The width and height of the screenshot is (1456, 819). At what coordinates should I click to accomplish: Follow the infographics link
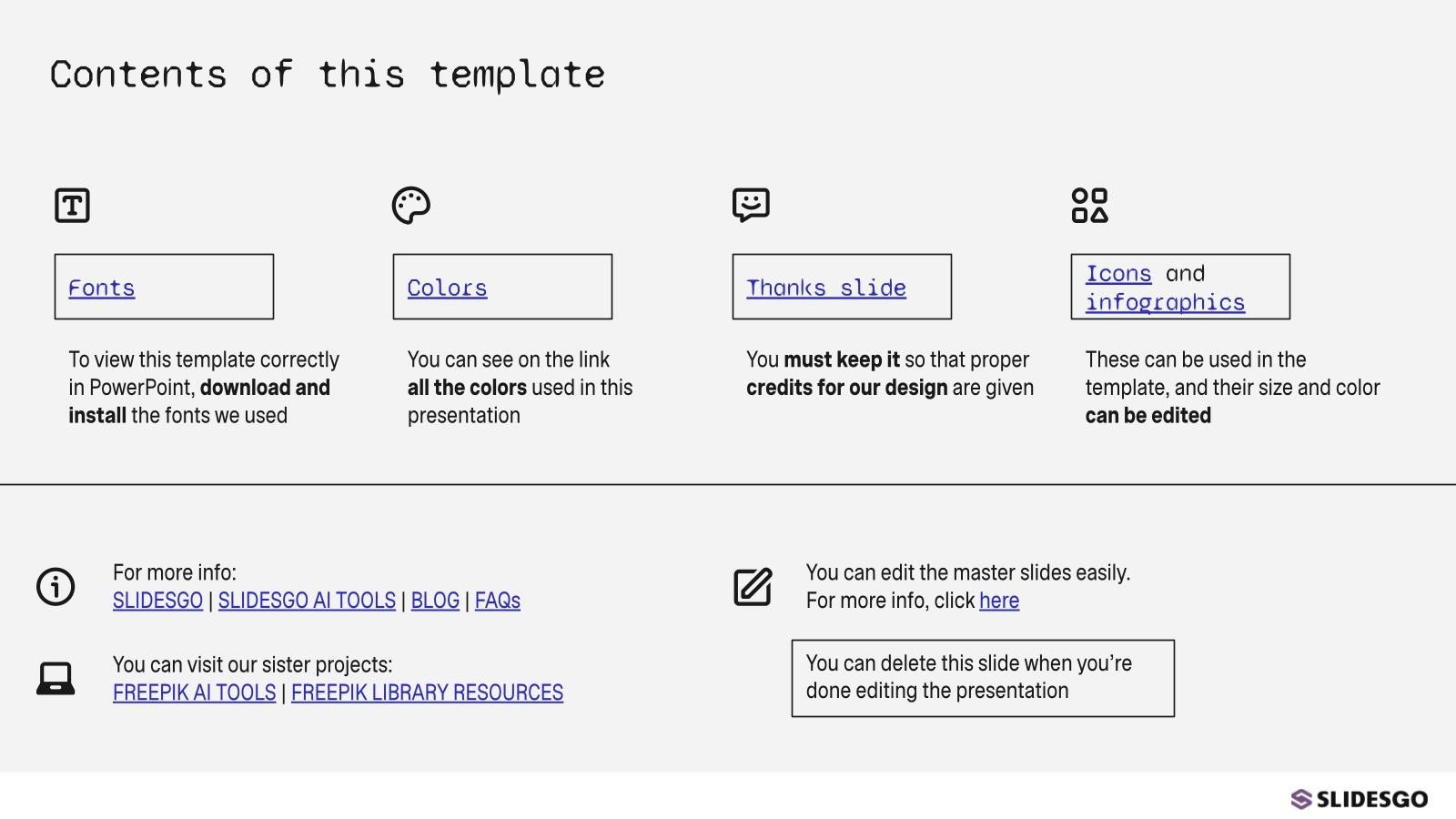(1164, 303)
